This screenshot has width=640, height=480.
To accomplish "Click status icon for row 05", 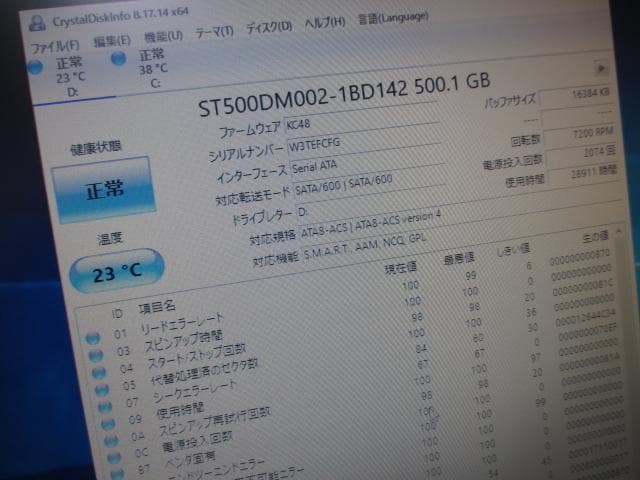I will (x=102, y=390).
